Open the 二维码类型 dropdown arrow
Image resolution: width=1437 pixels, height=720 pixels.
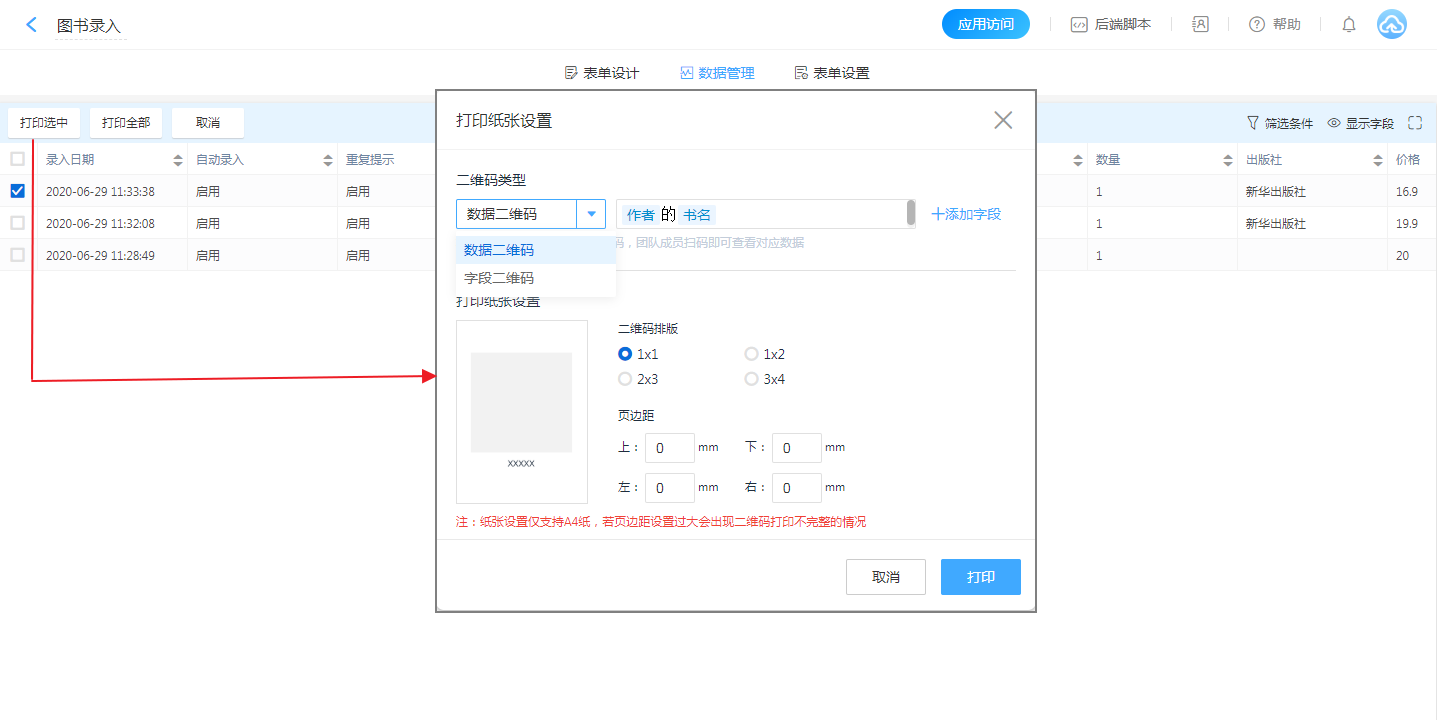591,214
